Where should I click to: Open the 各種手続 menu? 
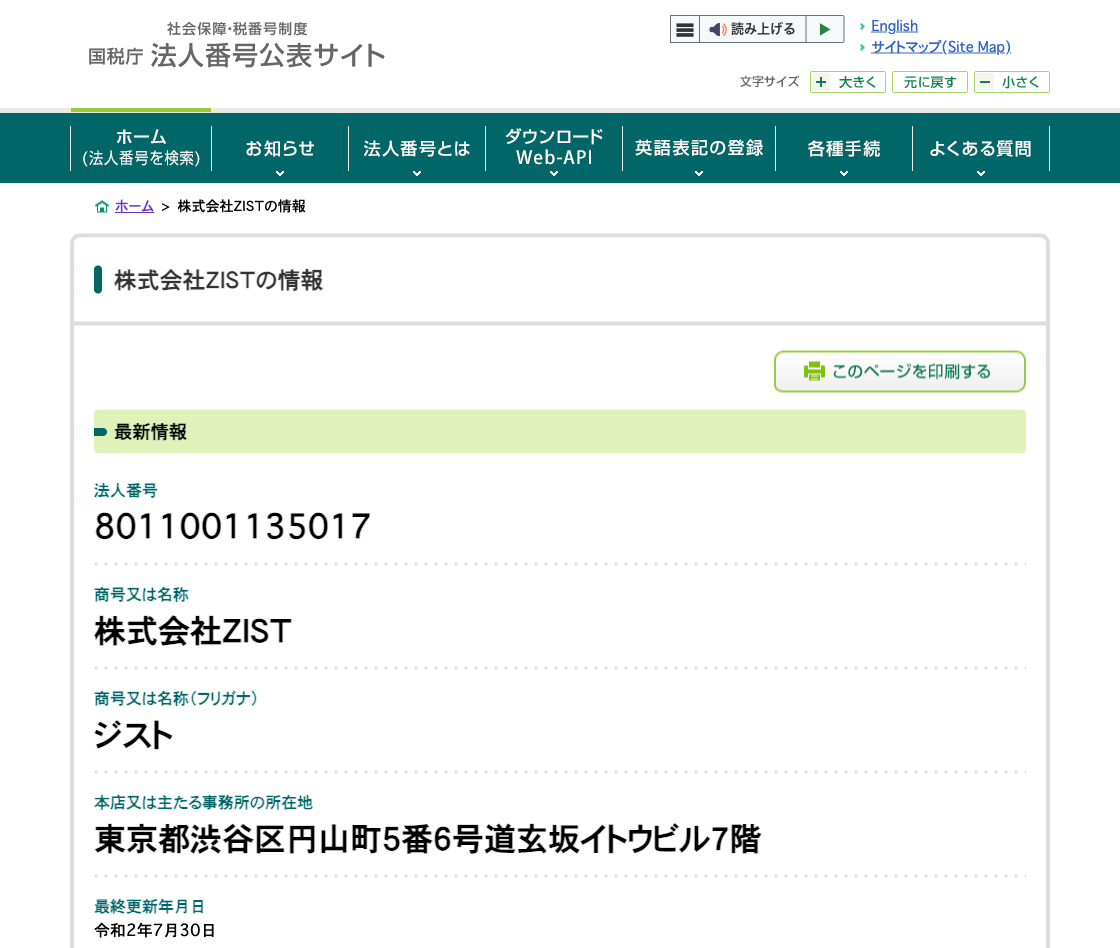tap(844, 148)
